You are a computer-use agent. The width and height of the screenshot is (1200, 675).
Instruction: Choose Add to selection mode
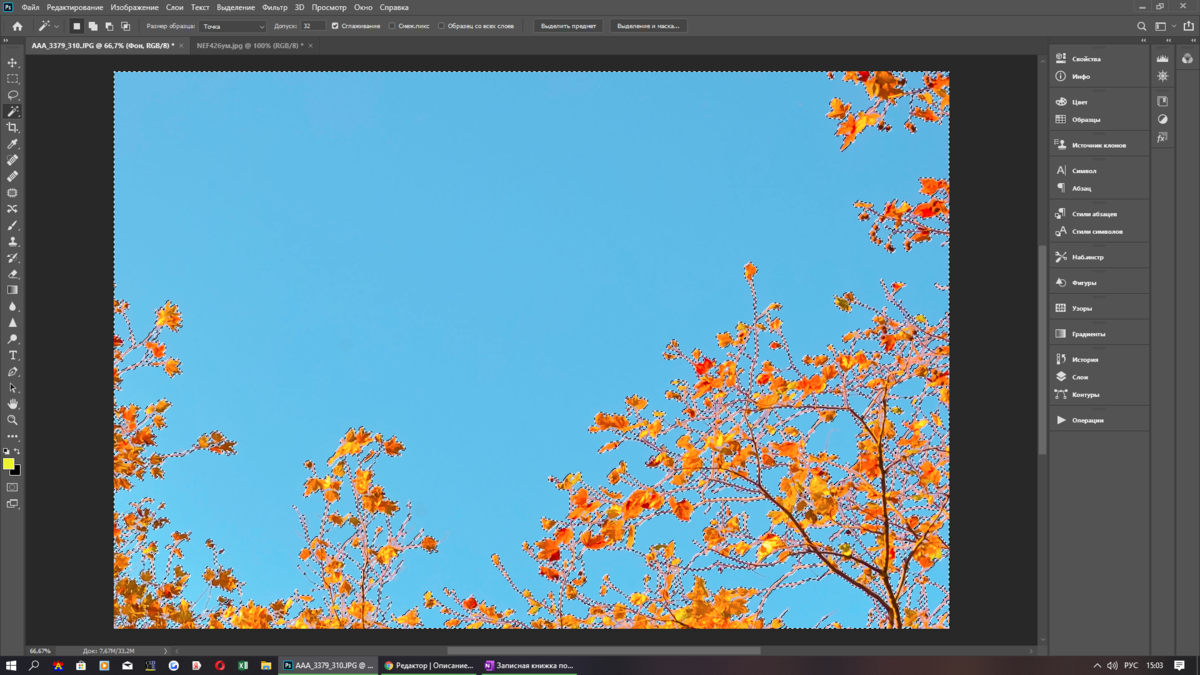click(x=93, y=26)
